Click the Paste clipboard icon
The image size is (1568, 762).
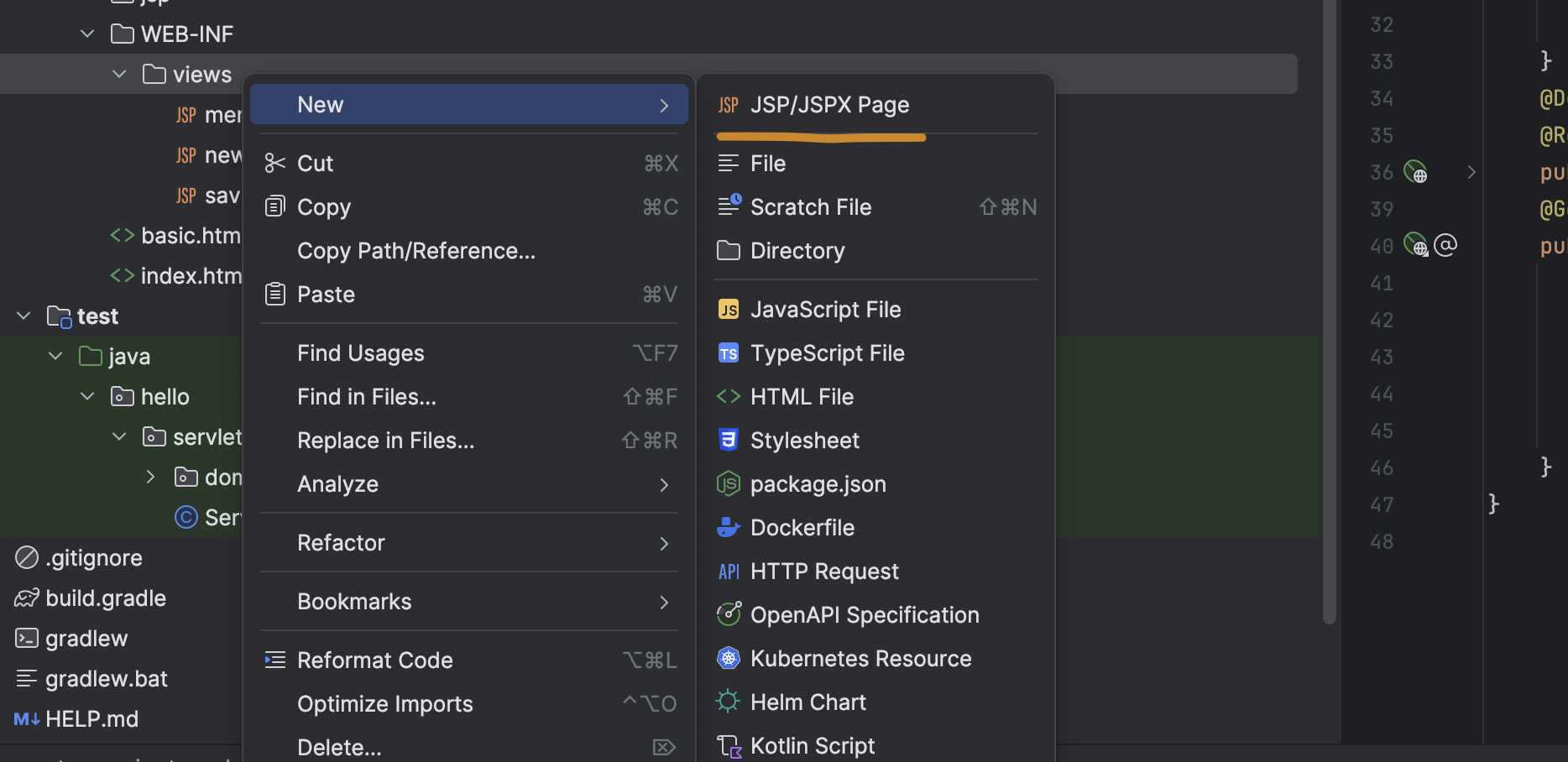click(x=275, y=294)
